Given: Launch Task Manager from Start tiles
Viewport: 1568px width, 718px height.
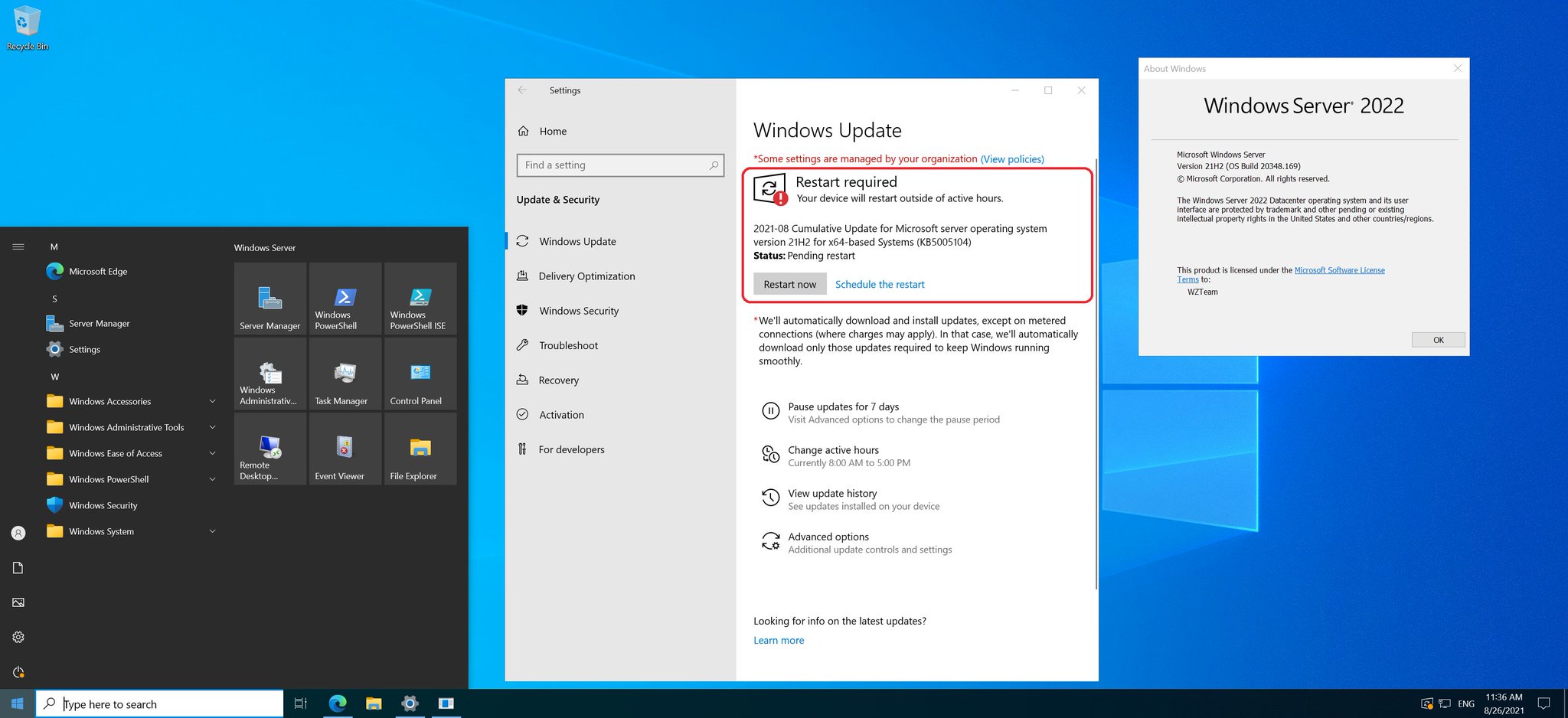Looking at the screenshot, I should 345,374.
